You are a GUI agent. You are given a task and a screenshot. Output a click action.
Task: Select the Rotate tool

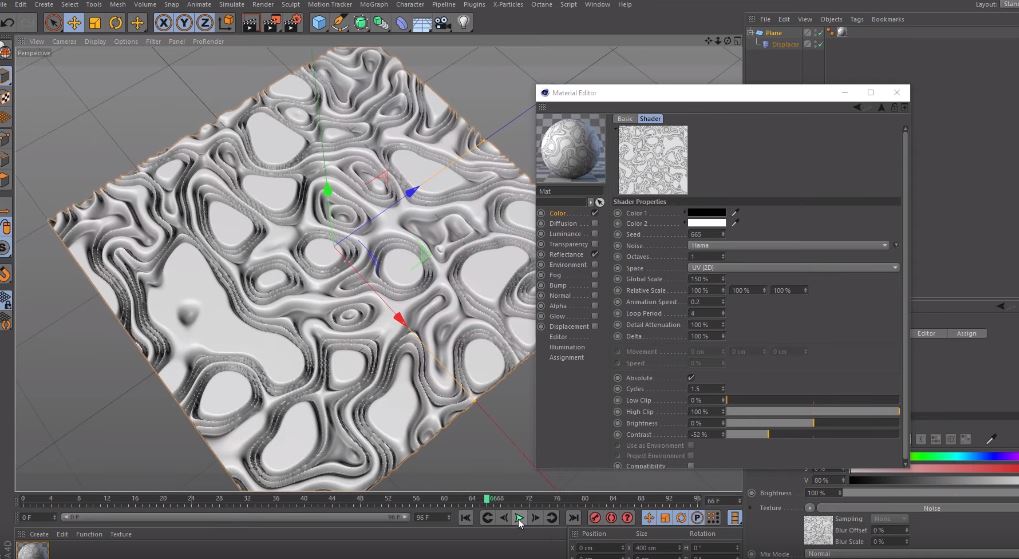pyautogui.click(x=116, y=23)
